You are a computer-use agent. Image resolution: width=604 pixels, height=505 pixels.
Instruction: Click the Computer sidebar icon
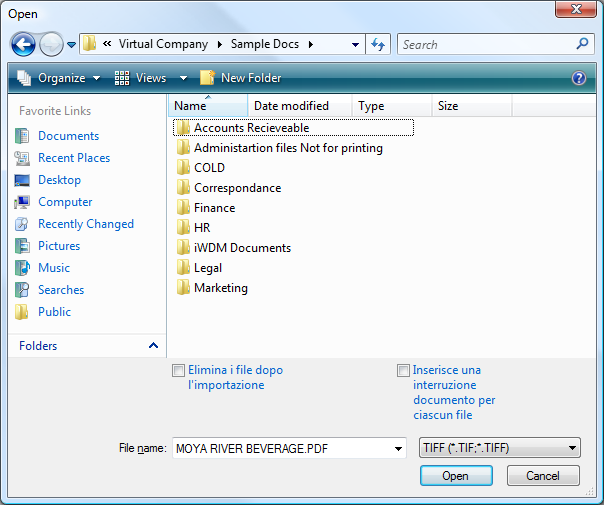(22, 202)
